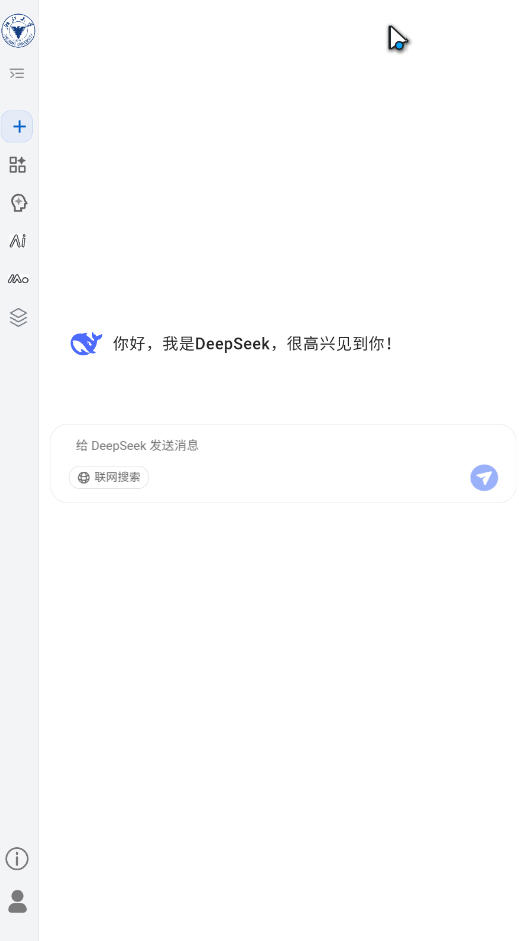Click the blue DeepSeek whale logo

click(x=86, y=344)
